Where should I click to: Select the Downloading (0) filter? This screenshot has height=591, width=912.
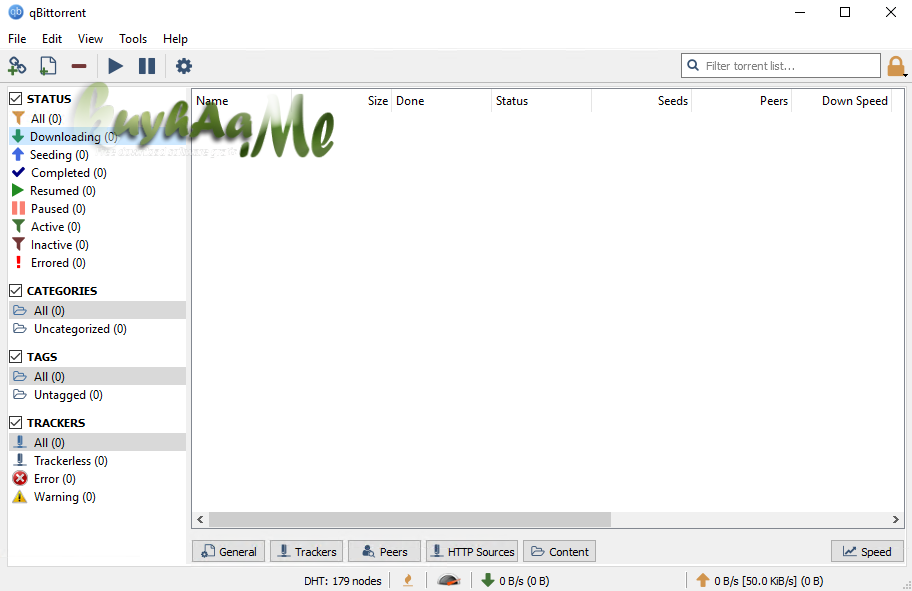[98, 137]
